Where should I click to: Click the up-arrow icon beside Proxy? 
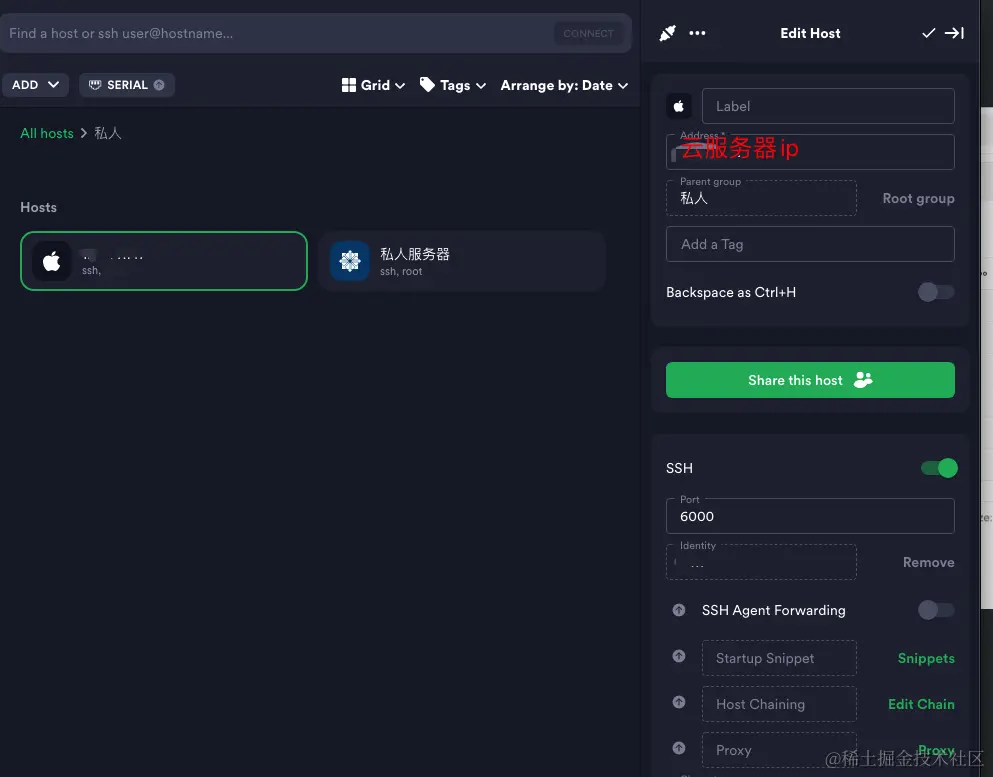(678, 749)
